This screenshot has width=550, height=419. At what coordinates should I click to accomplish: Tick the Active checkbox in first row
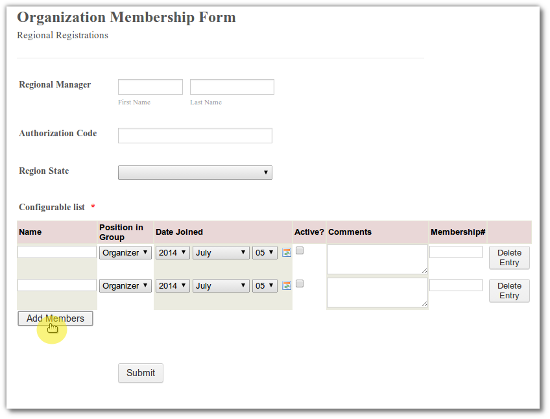(300, 250)
